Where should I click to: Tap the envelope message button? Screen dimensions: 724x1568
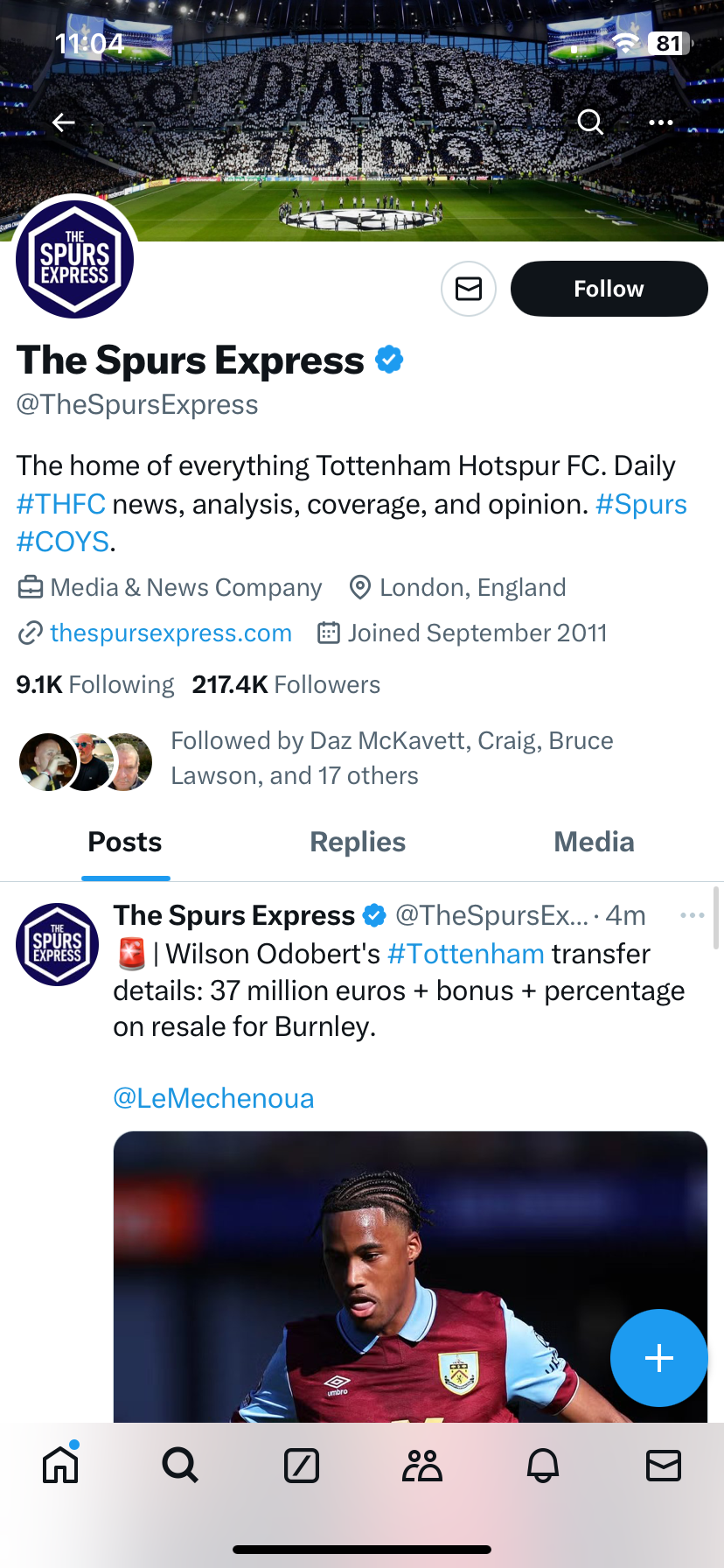(x=469, y=289)
